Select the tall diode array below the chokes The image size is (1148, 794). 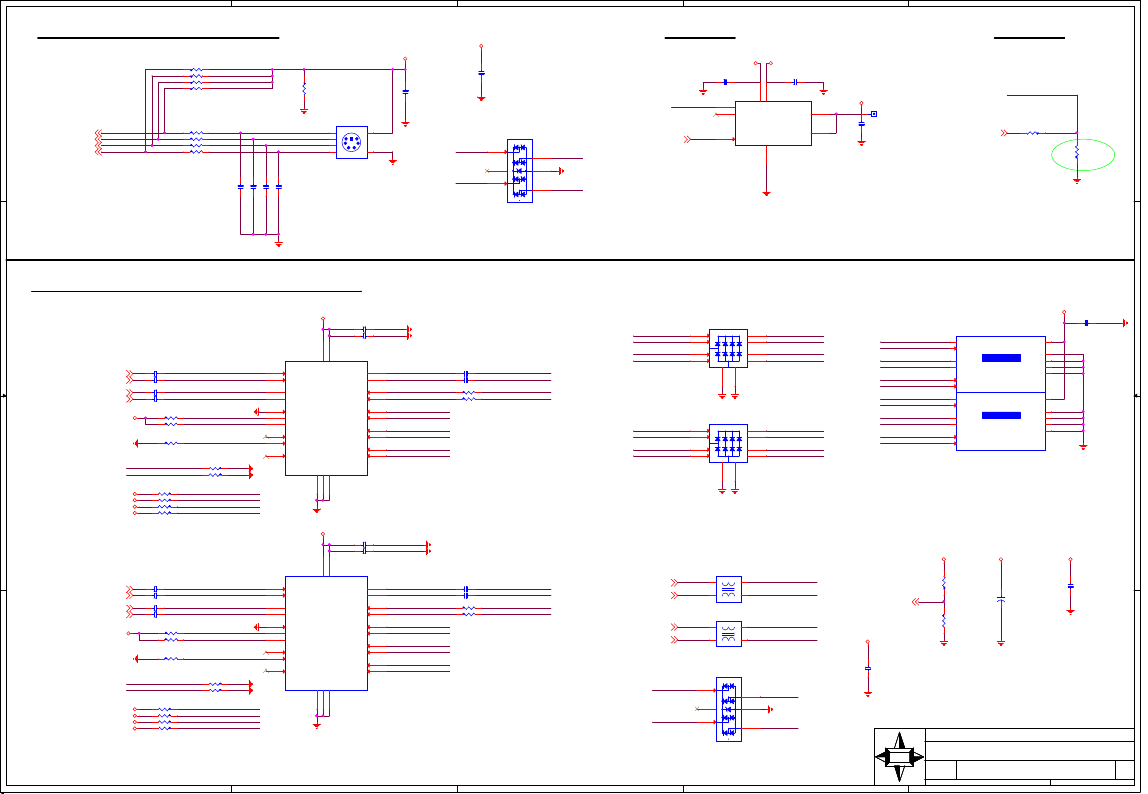click(x=728, y=709)
